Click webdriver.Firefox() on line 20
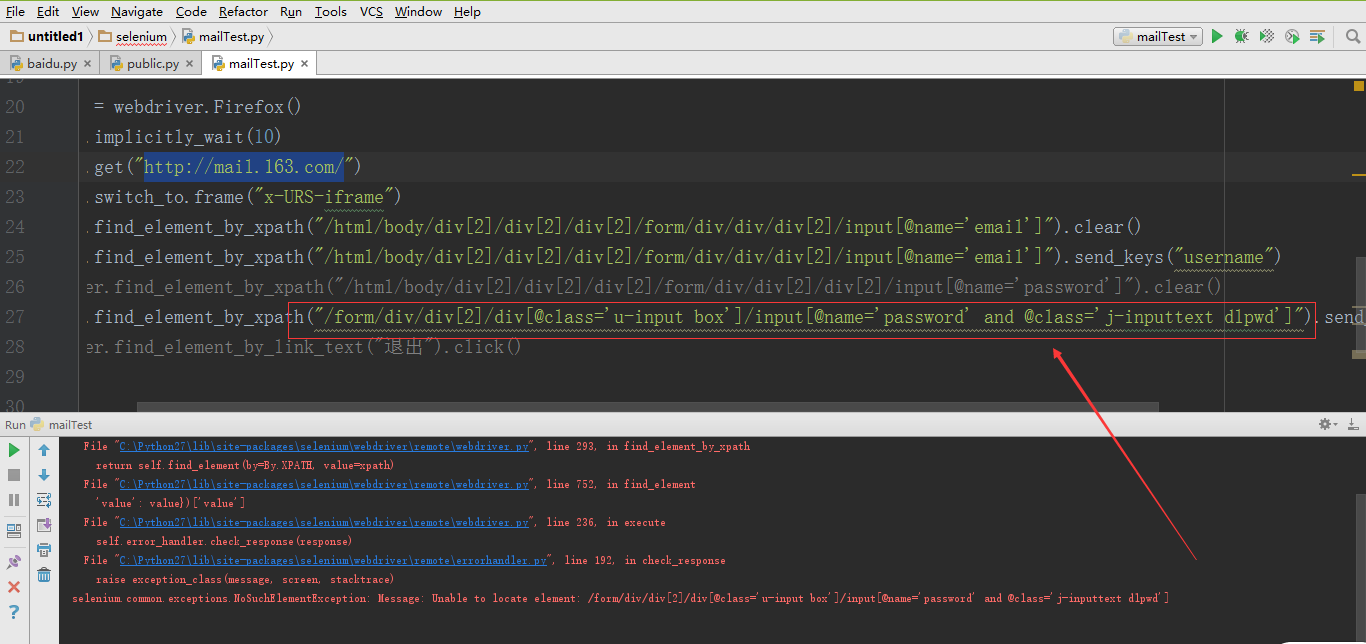 [207, 107]
